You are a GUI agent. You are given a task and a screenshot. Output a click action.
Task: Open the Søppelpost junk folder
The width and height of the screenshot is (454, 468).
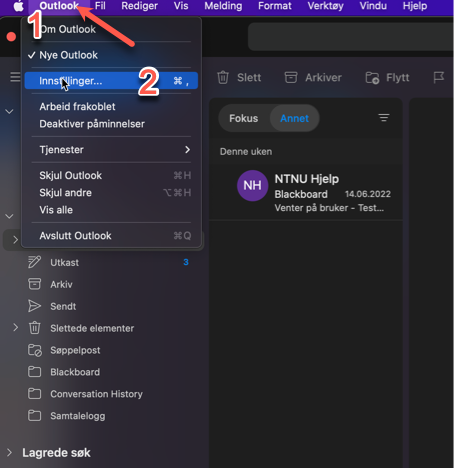pos(75,351)
